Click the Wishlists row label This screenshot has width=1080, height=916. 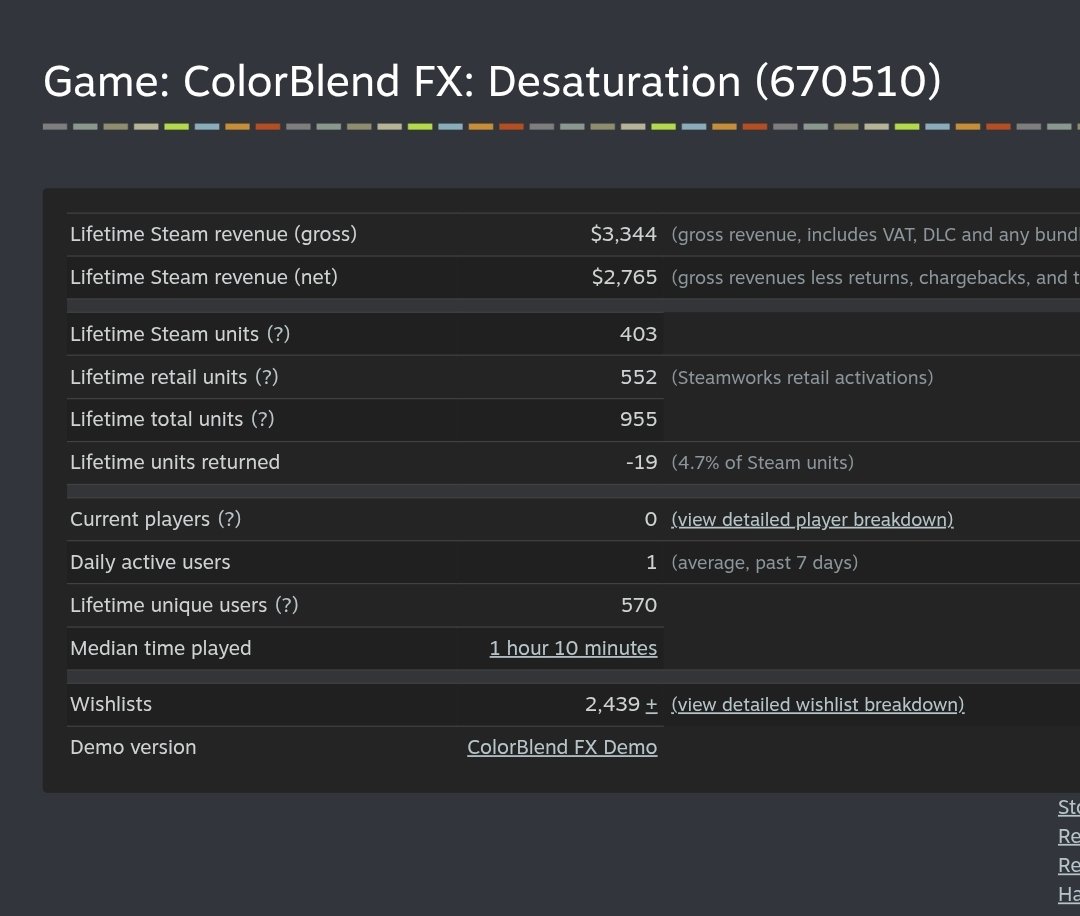coord(111,705)
